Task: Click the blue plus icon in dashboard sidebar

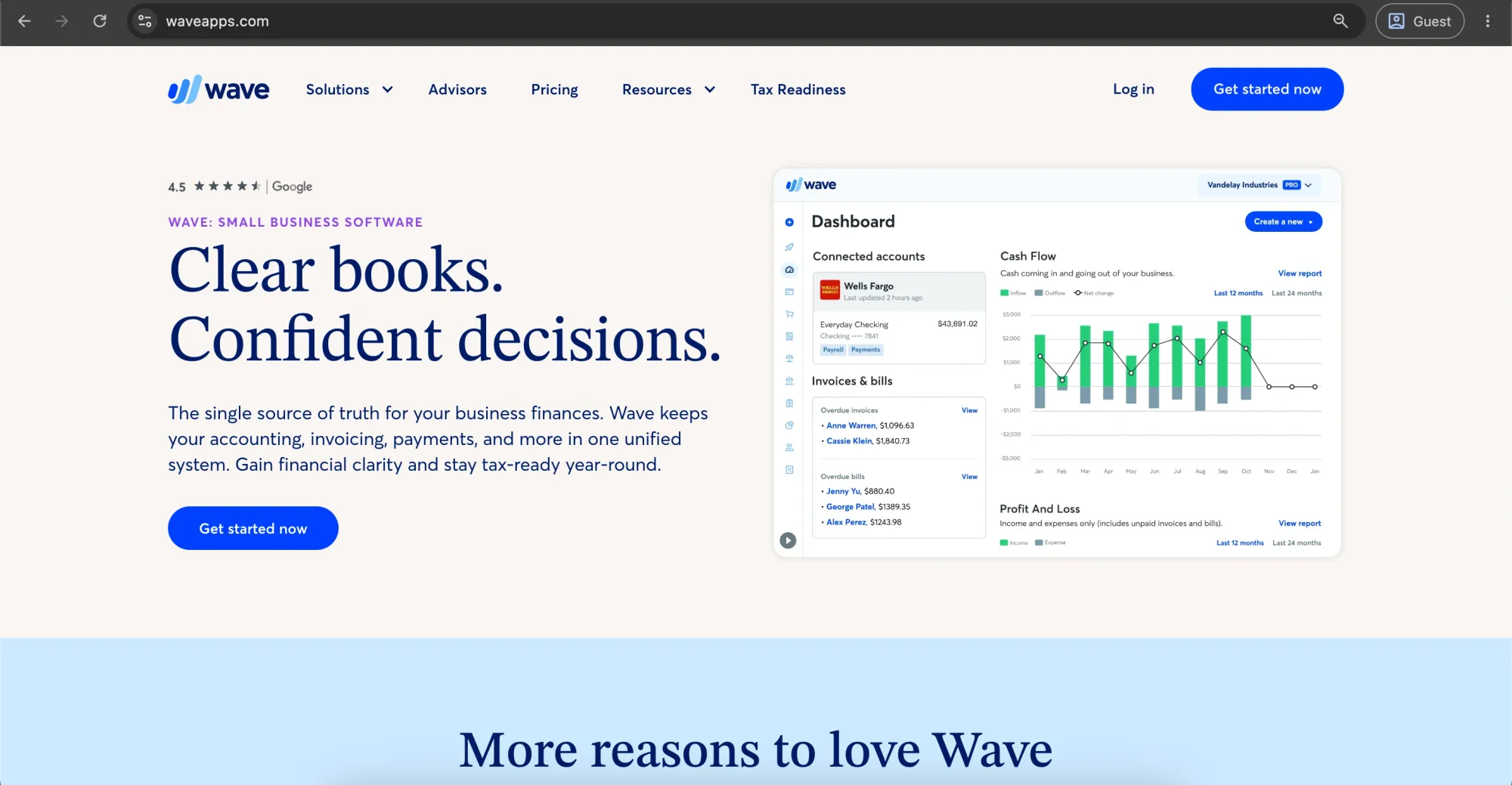Action: pyautogui.click(x=789, y=222)
